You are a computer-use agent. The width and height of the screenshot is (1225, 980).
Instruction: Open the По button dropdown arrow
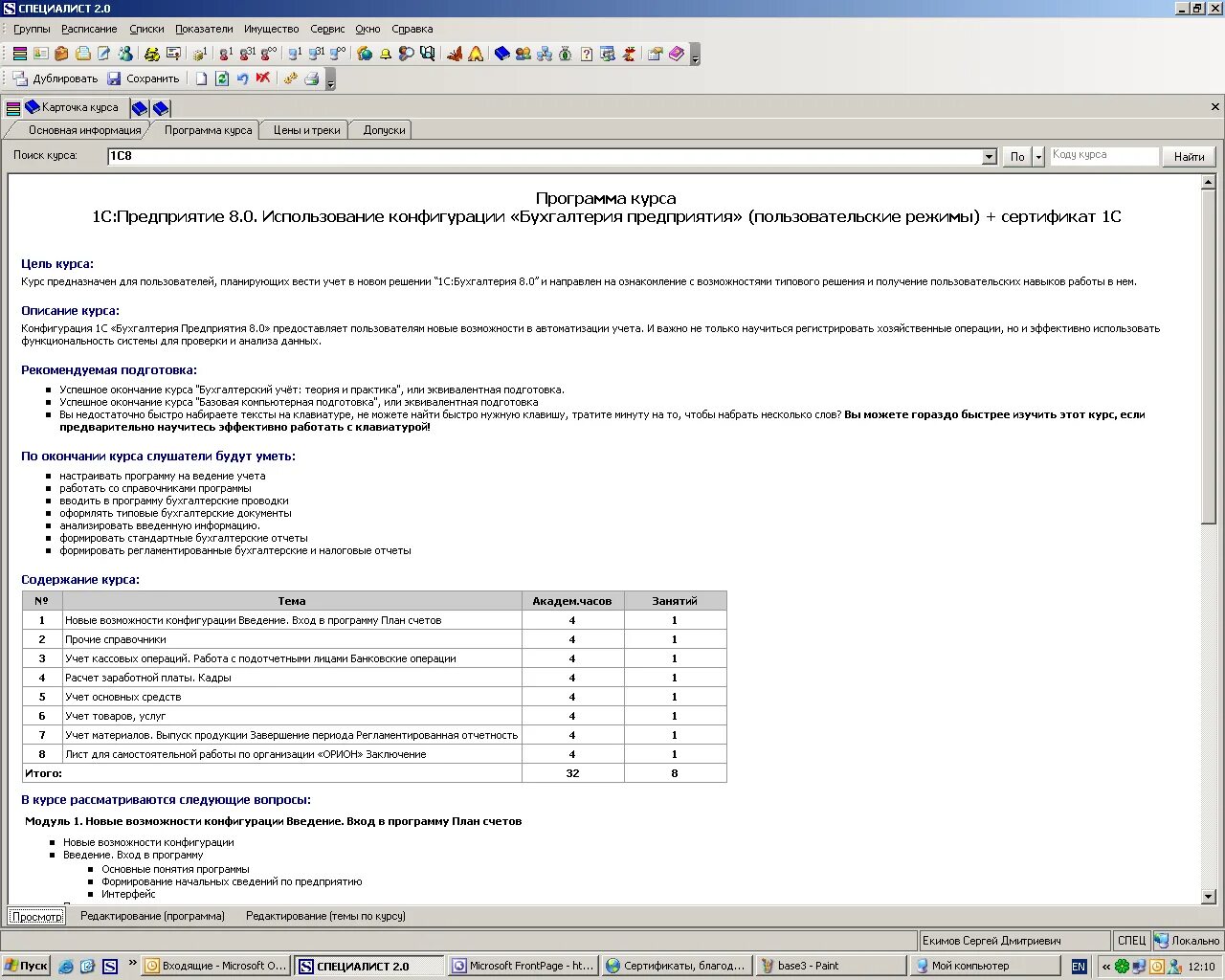[x=1038, y=156]
